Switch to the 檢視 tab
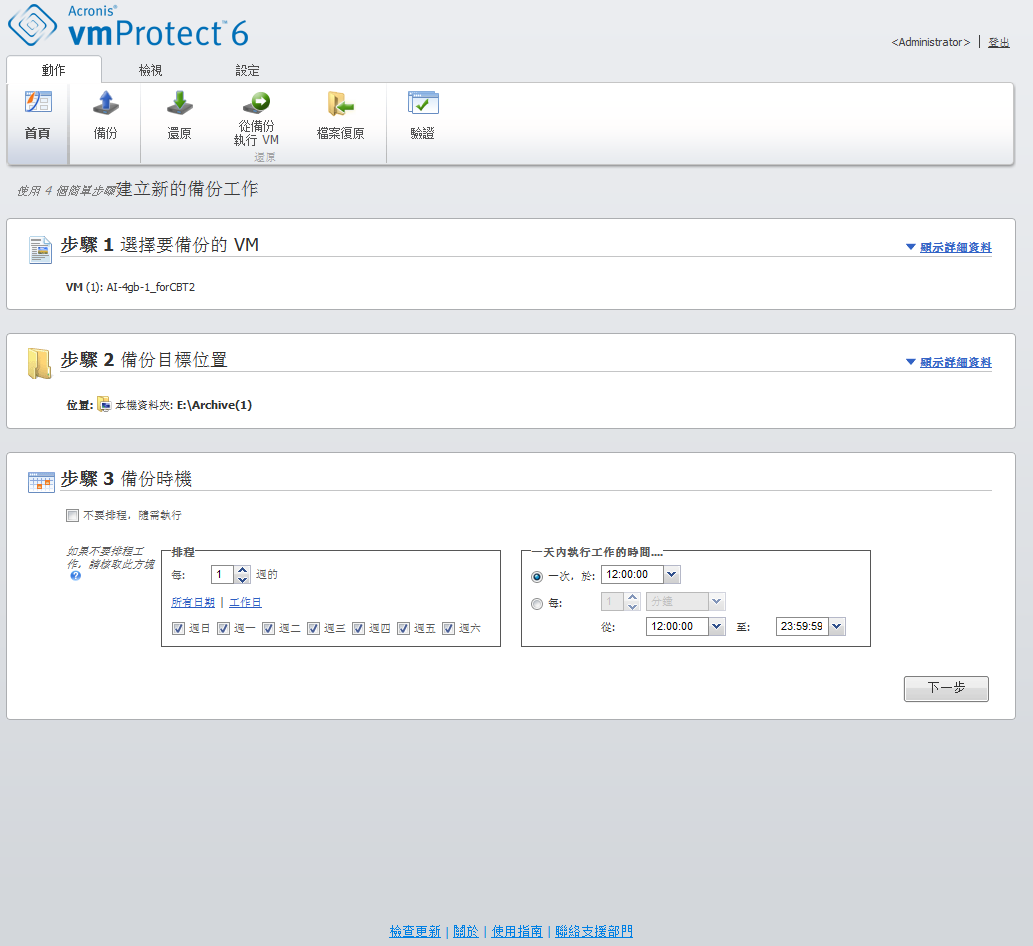Screen dimensions: 1033x946 pyautogui.click(x=150, y=71)
